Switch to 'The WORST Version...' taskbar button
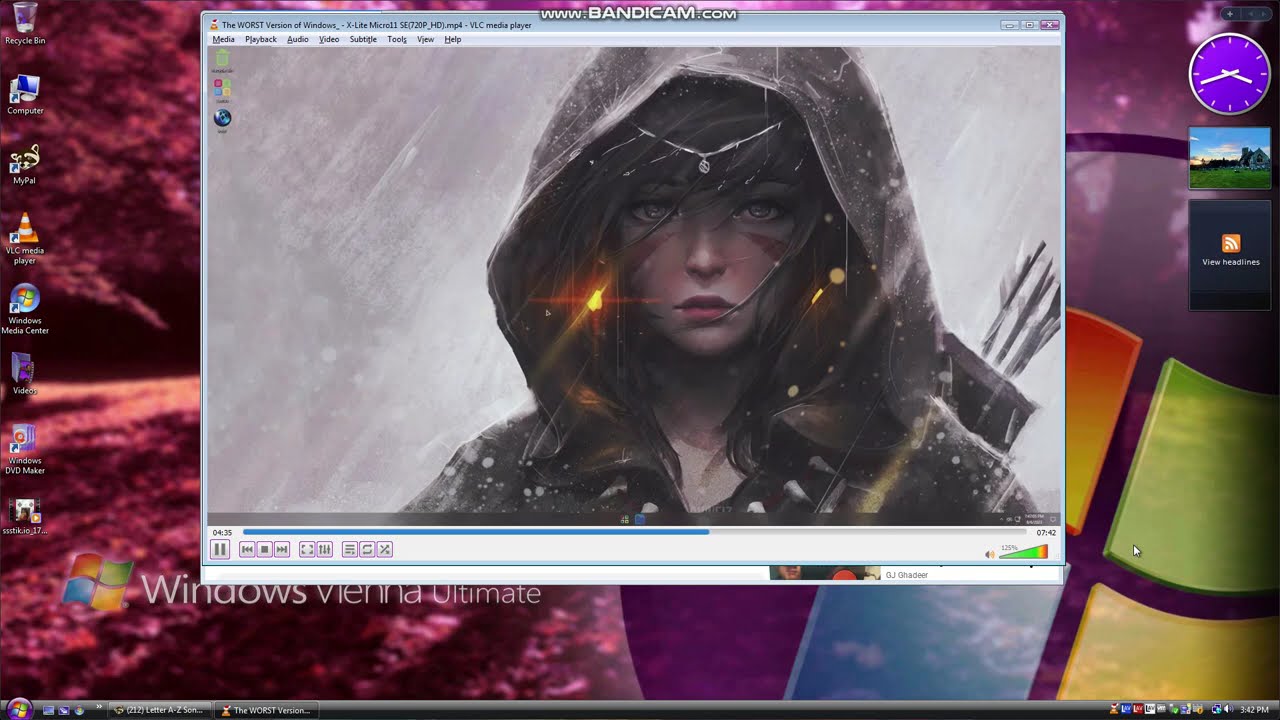 click(x=267, y=710)
